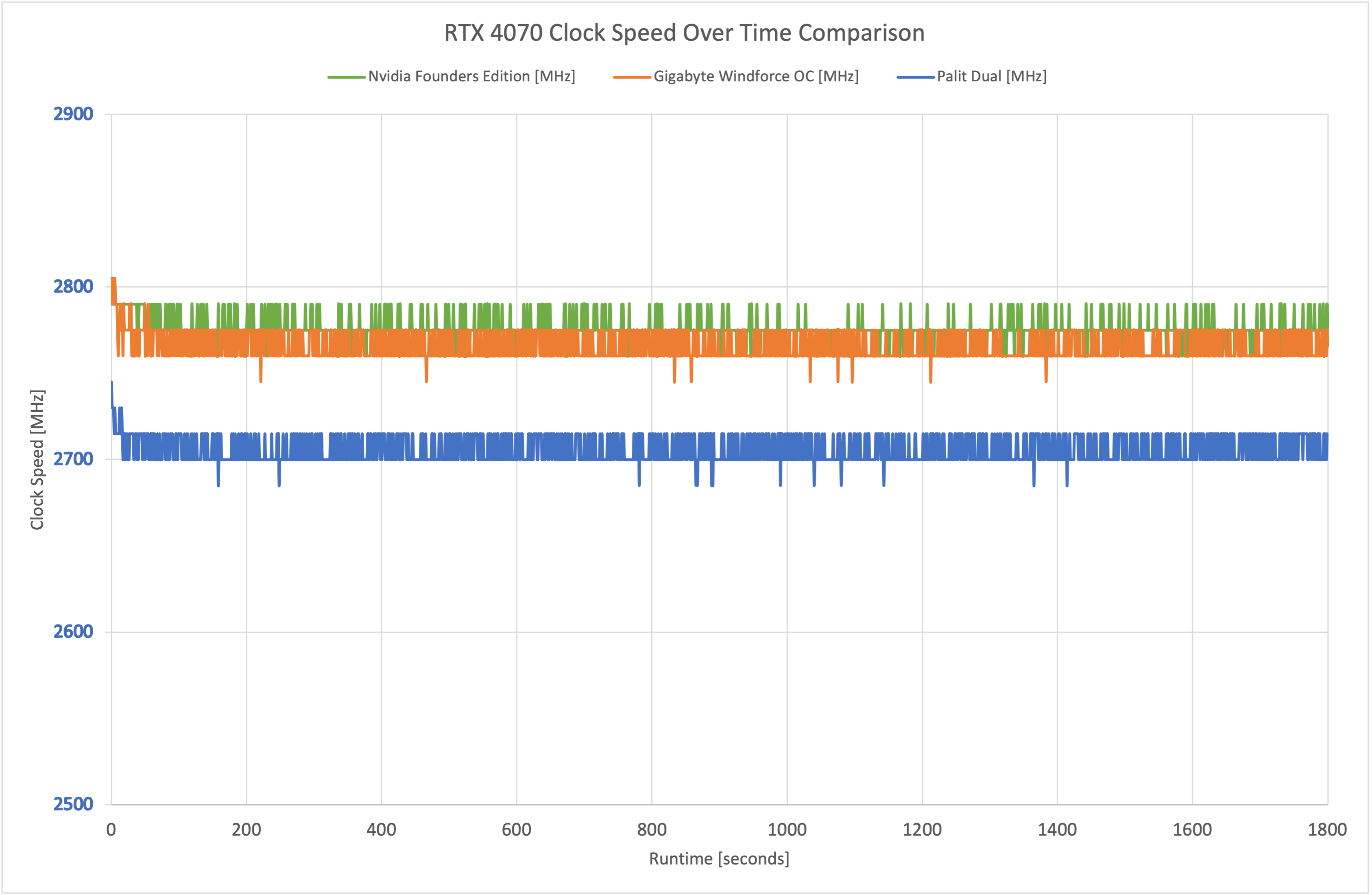Select the Palit Dual legend label

coord(992,77)
